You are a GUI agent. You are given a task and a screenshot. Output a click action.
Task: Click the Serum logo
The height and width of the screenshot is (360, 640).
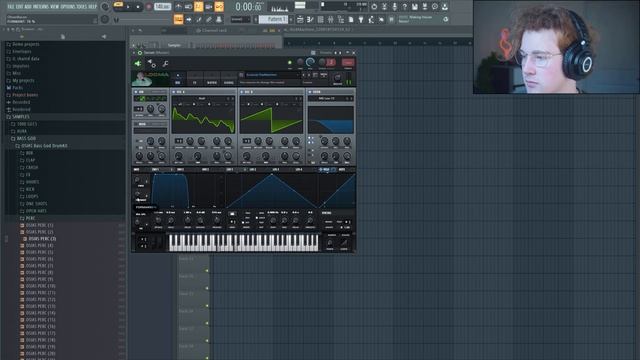(151, 78)
